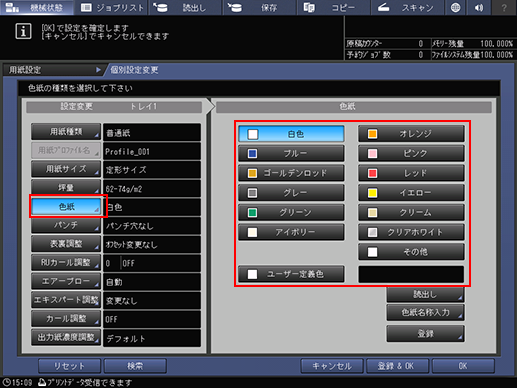The height and width of the screenshot is (388, 517).
Task: Click the printer status icon in status bar
Action: tap(42, 382)
